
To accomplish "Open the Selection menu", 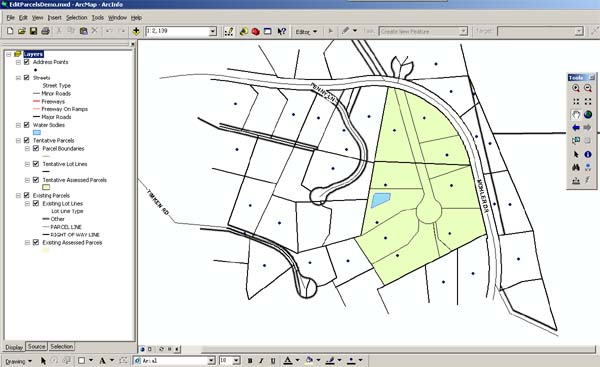I will [x=77, y=18].
